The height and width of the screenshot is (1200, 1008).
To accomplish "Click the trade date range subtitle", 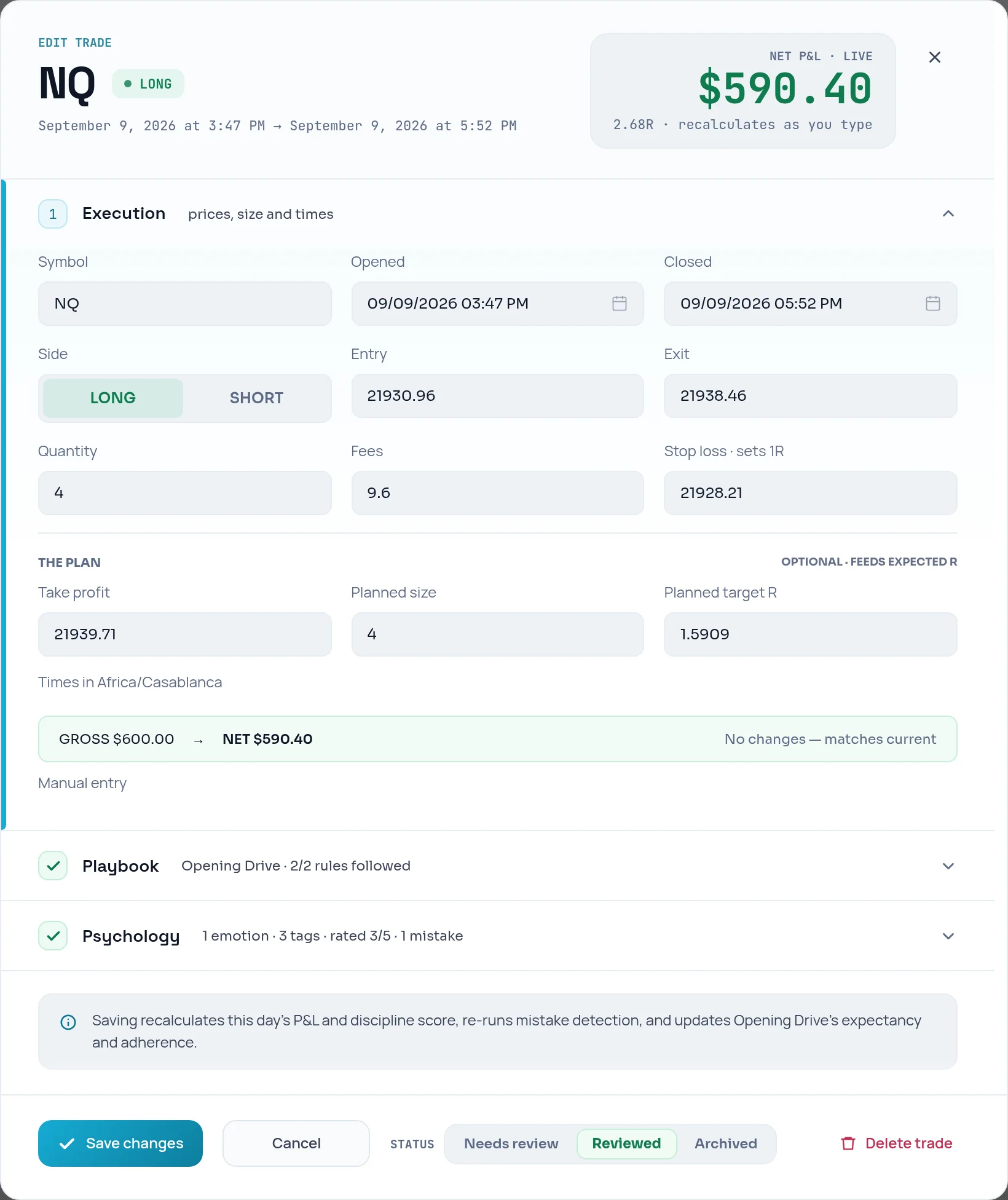I will click(277, 126).
